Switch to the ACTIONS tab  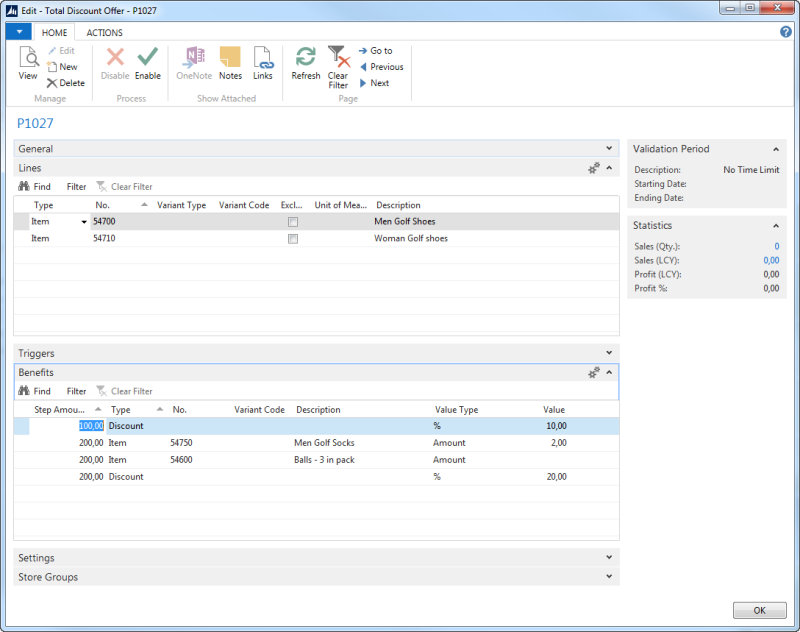[104, 32]
